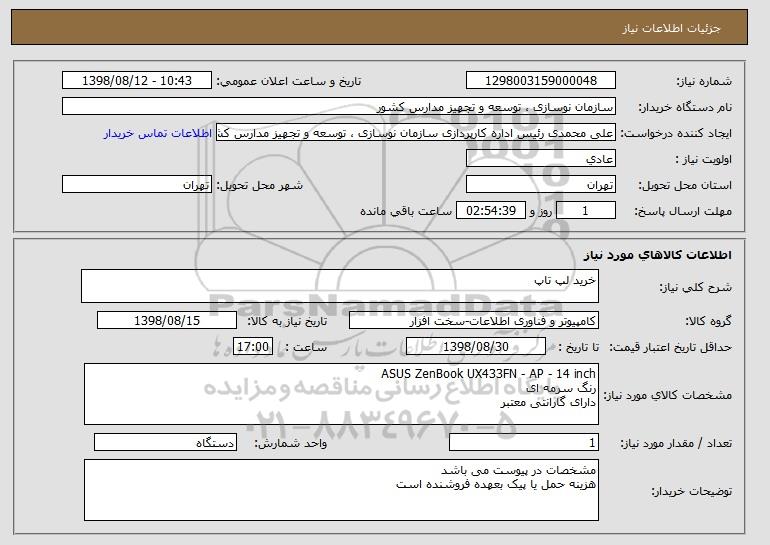This screenshot has height=545, width=770.
Task: Select the quantity field showing 1
Action: point(524,442)
